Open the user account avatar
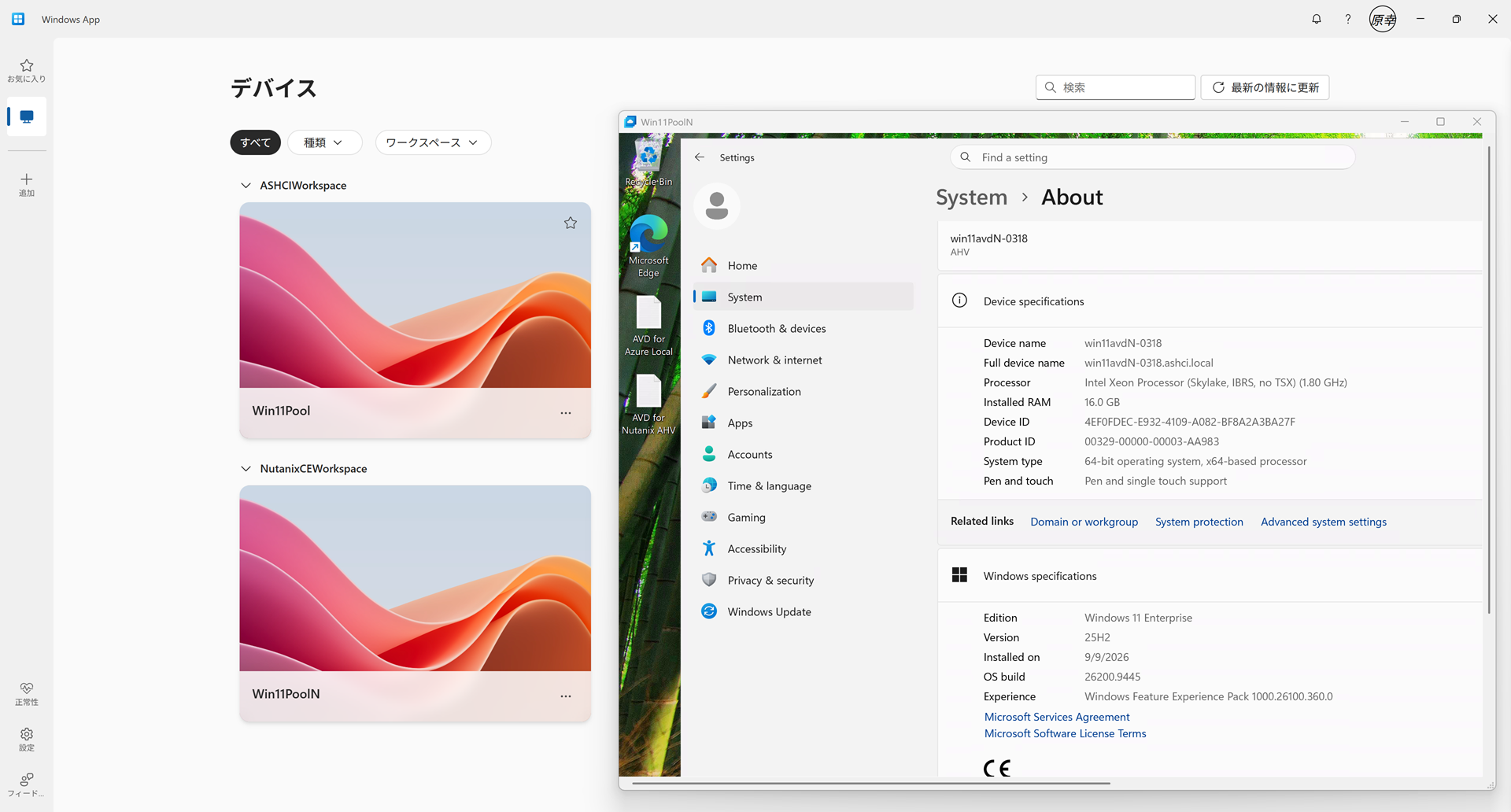The width and height of the screenshot is (1511, 812). 1383,19
